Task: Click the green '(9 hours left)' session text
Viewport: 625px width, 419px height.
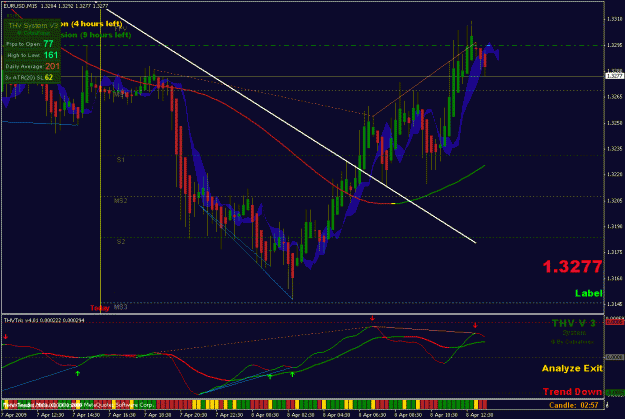Action: pos(106,35)
